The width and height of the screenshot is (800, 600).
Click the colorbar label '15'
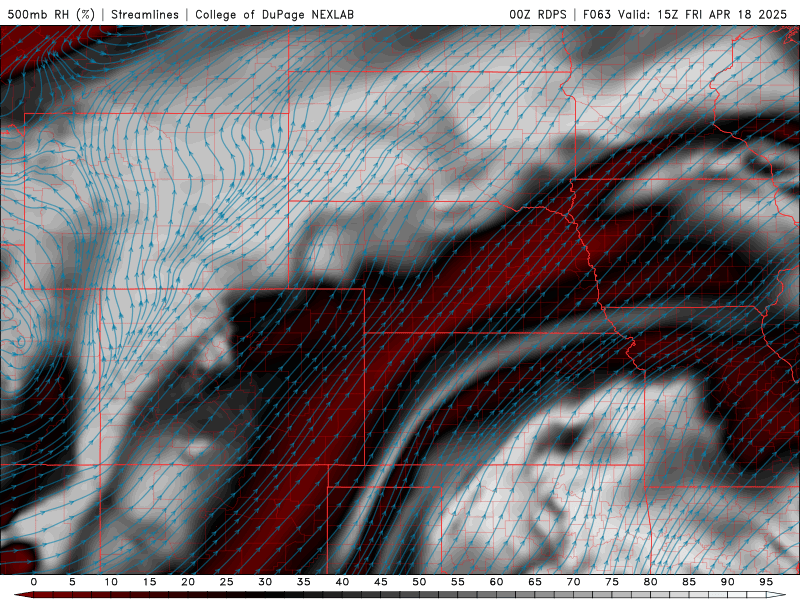coord(149,582)
